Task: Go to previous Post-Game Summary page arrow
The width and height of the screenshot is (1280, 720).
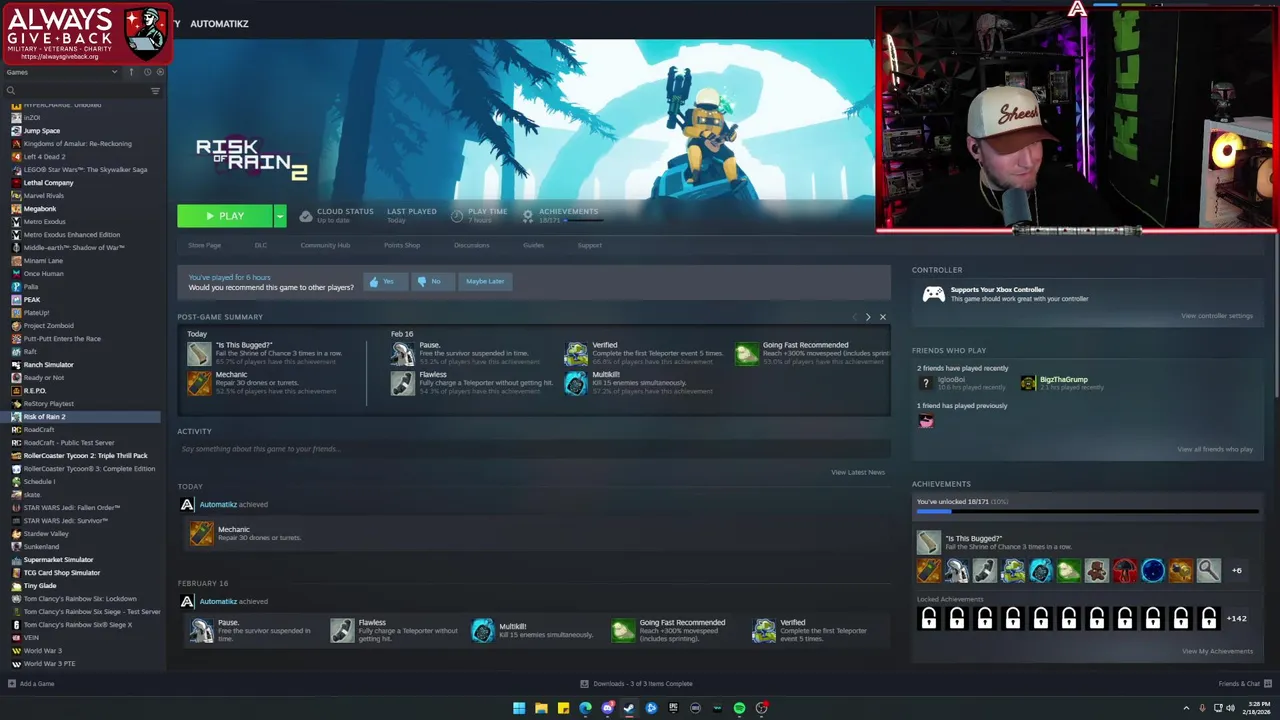Action: [x=855, y=317]
